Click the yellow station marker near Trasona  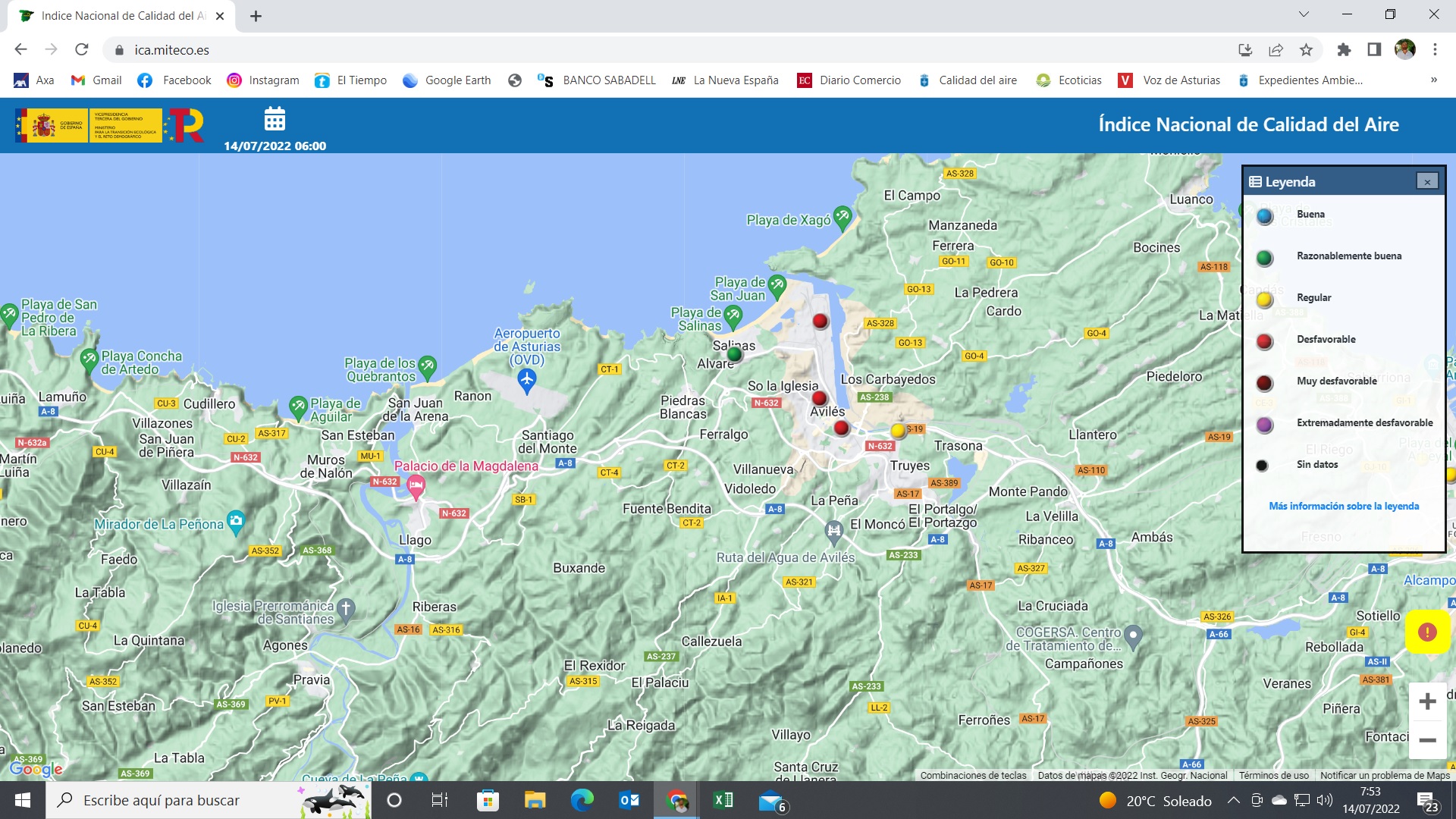tap(899, 431)
